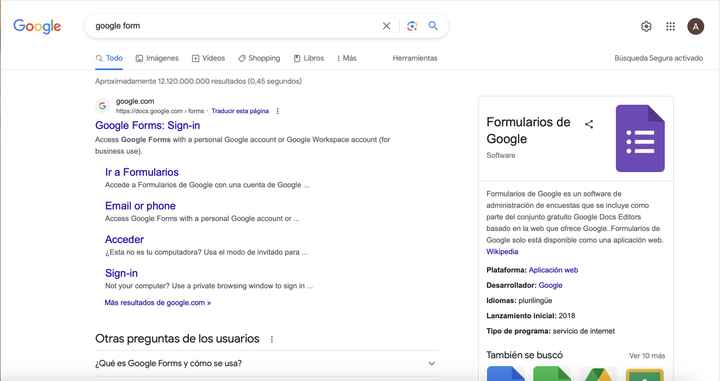Click the Otras preguntas de los usuarios heading

(x=177, y=339)
